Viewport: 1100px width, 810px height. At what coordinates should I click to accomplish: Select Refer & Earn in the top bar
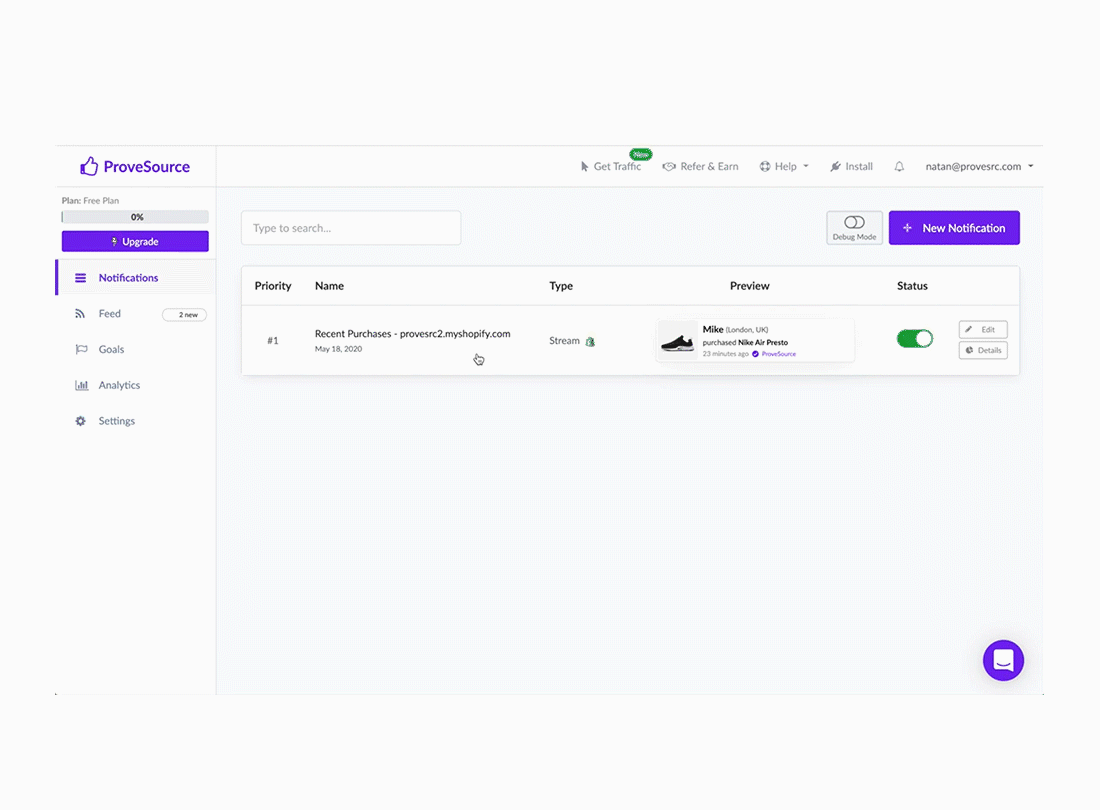[x=700, y=166]
